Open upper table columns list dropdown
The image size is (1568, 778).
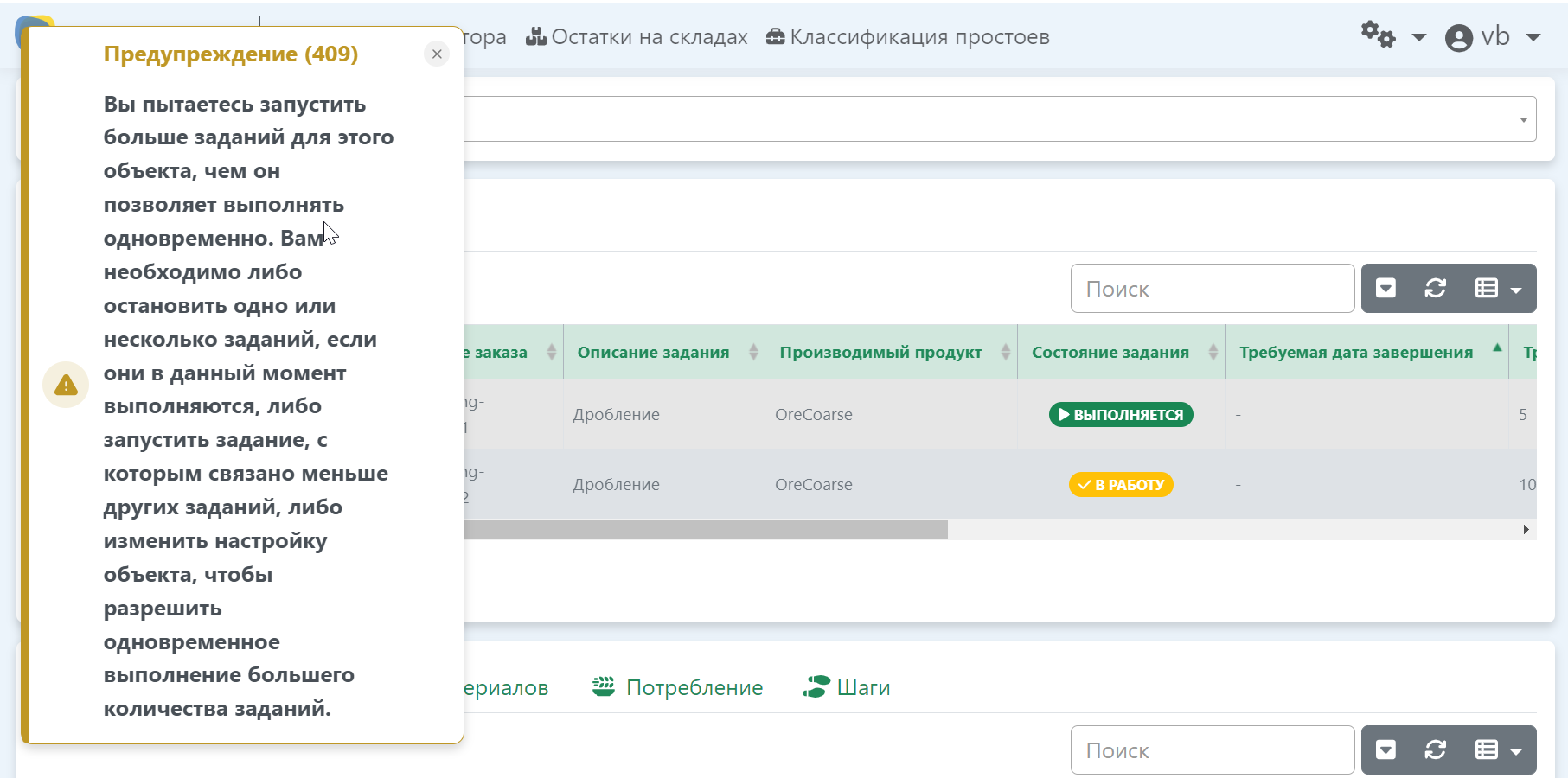point(1497,289)
